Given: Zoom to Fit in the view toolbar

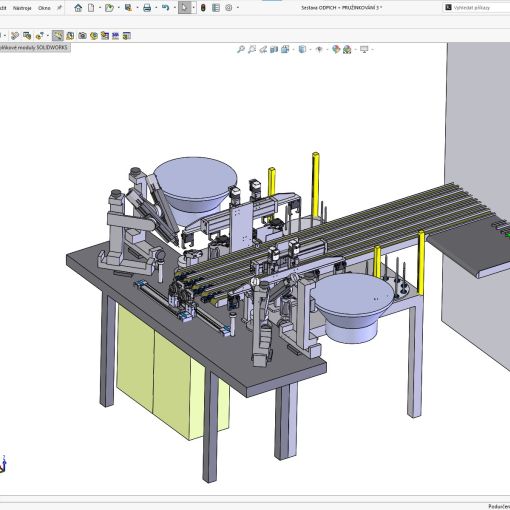Looking at the screenshot, I should click(x=241, y=50).
